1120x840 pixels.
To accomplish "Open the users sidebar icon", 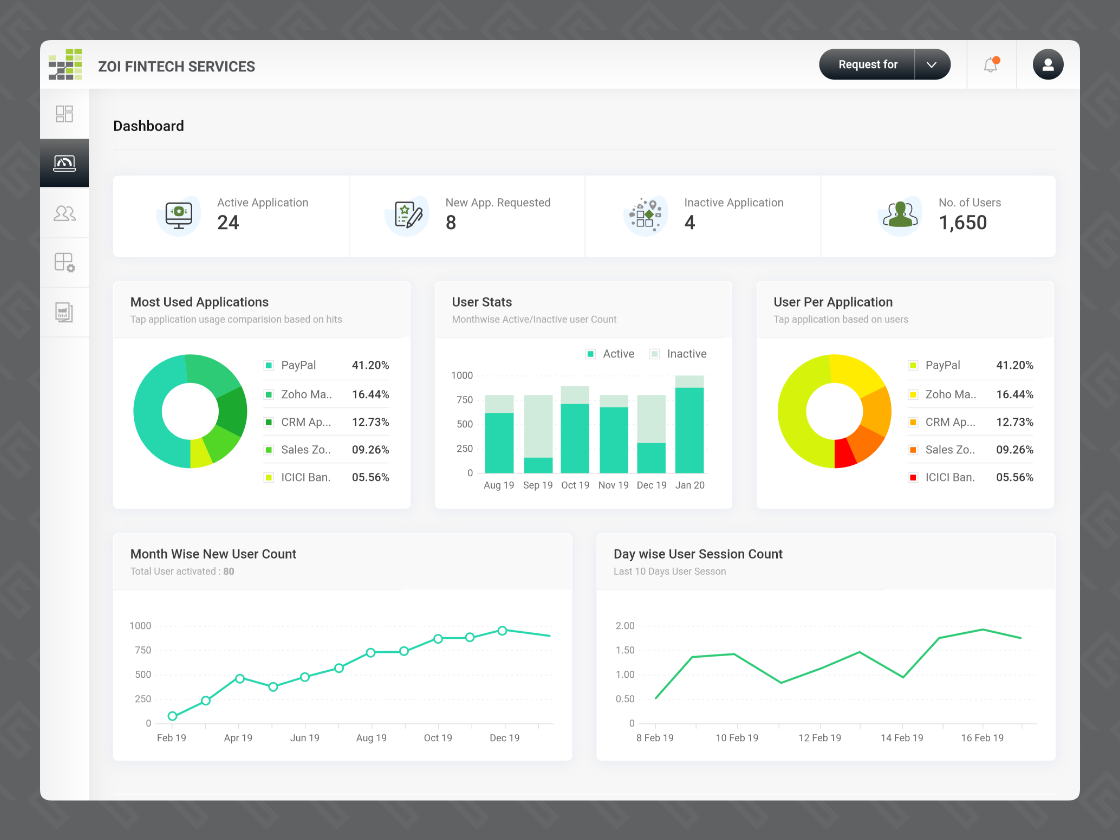I will (x=64, y=213).
